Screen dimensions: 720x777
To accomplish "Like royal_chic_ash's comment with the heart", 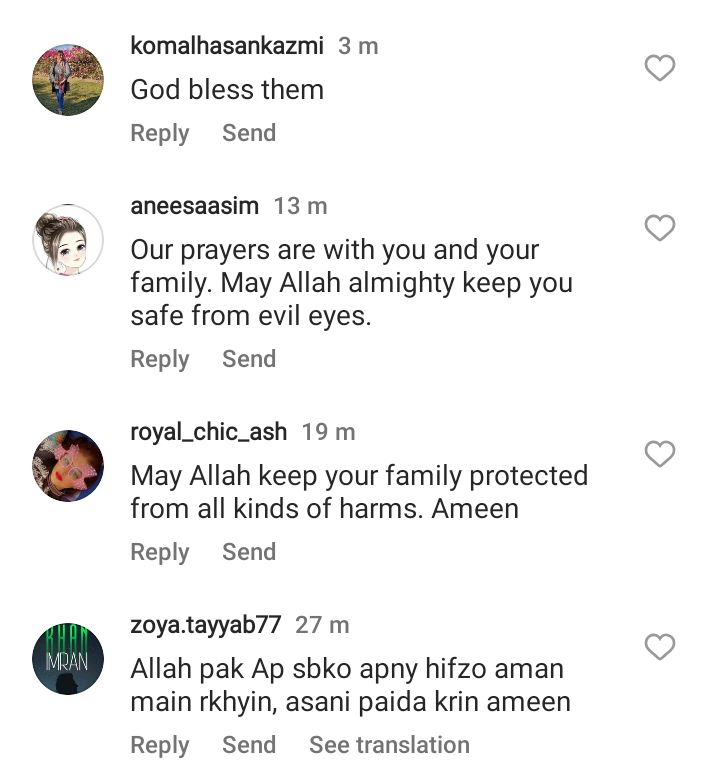I will click(660, 453).
